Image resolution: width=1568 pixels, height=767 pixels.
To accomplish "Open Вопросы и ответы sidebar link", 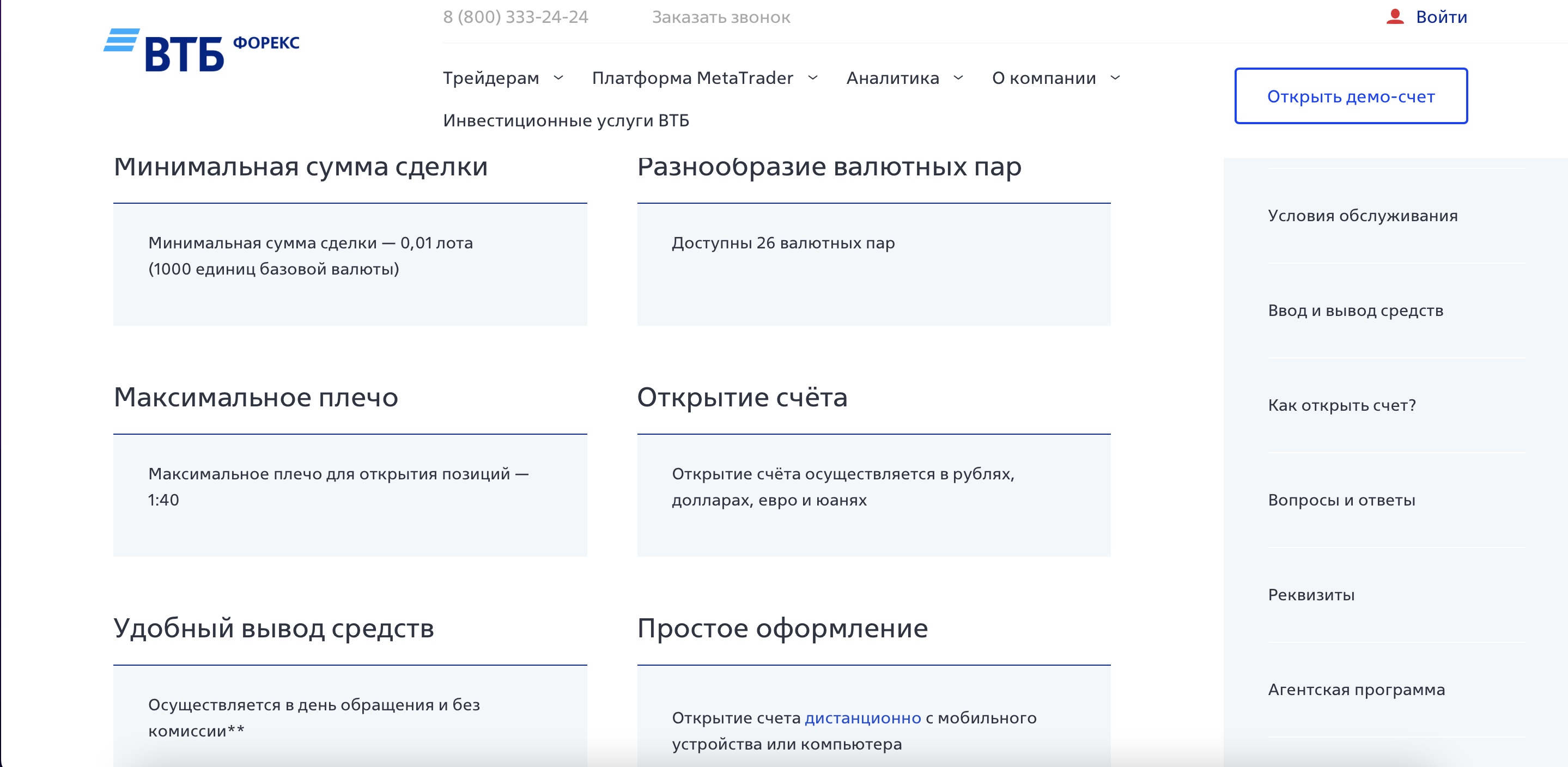I will point(1341,500).
